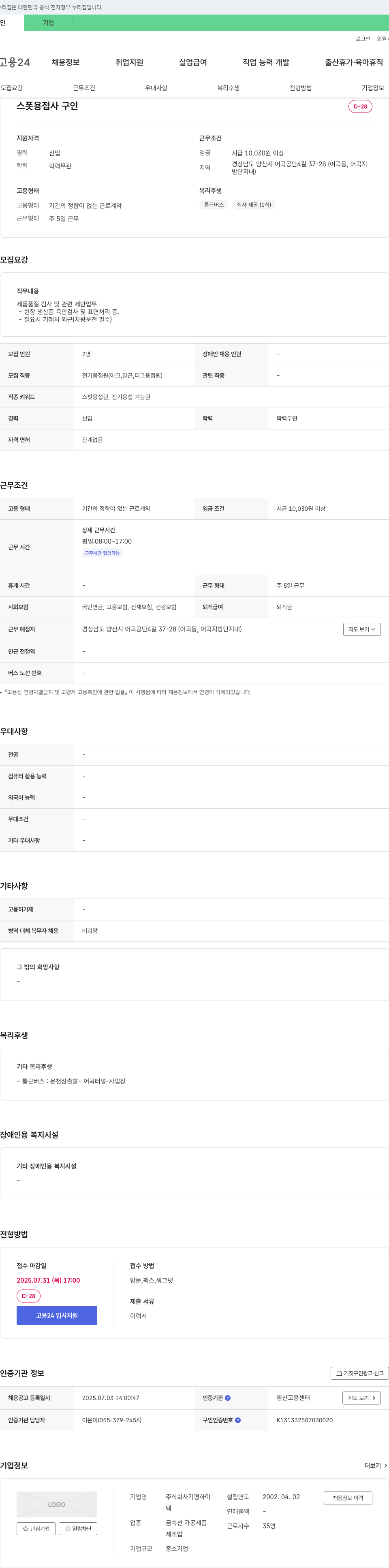This screenshot has height=1568, width=389.
Task: Click the commuter bus route text 온천장출발
Action: pos(64,1081)
